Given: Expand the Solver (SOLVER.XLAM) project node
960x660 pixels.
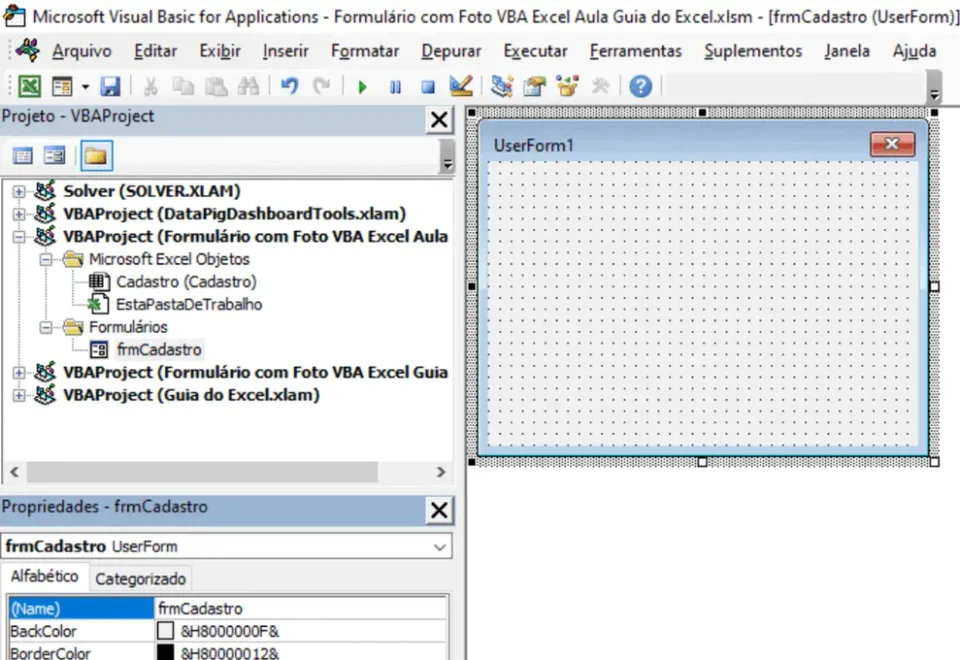Looking at the screenshot, I should [x=19, y=192].
